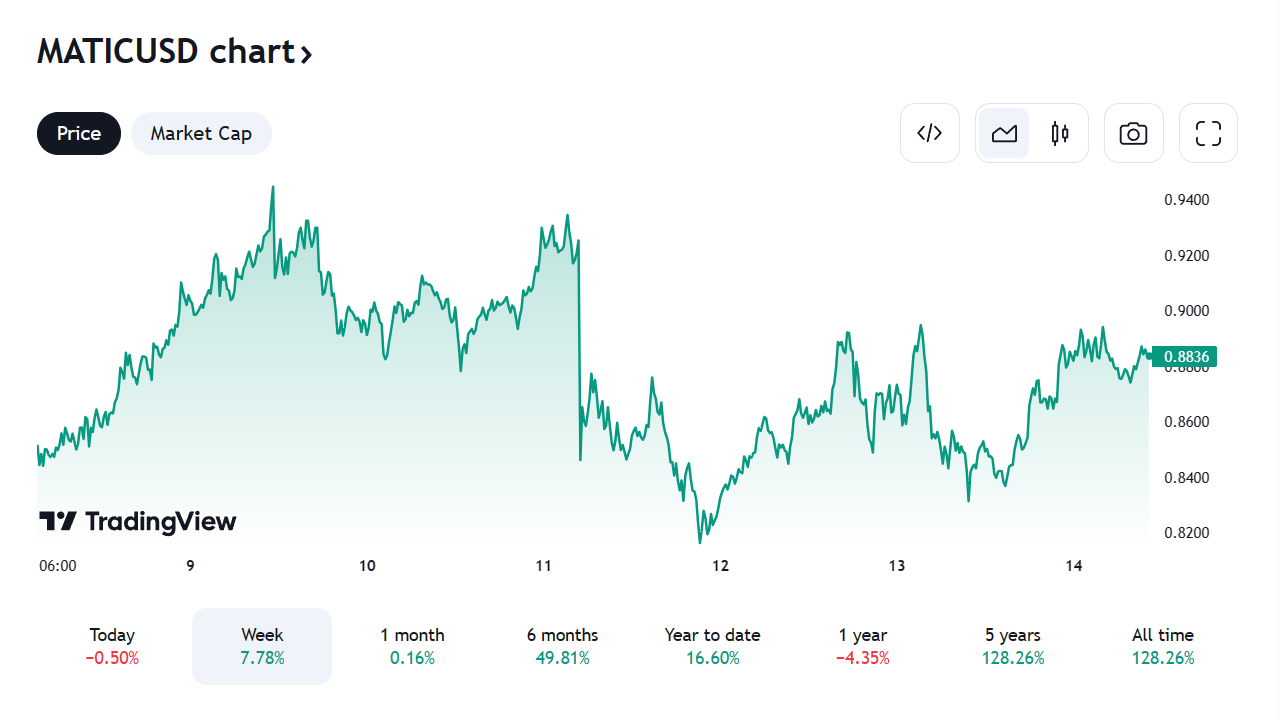Viewport: 1280px width, 720px height.
Task: Open the embed code widget icon
Action: (x=930, y=133)
